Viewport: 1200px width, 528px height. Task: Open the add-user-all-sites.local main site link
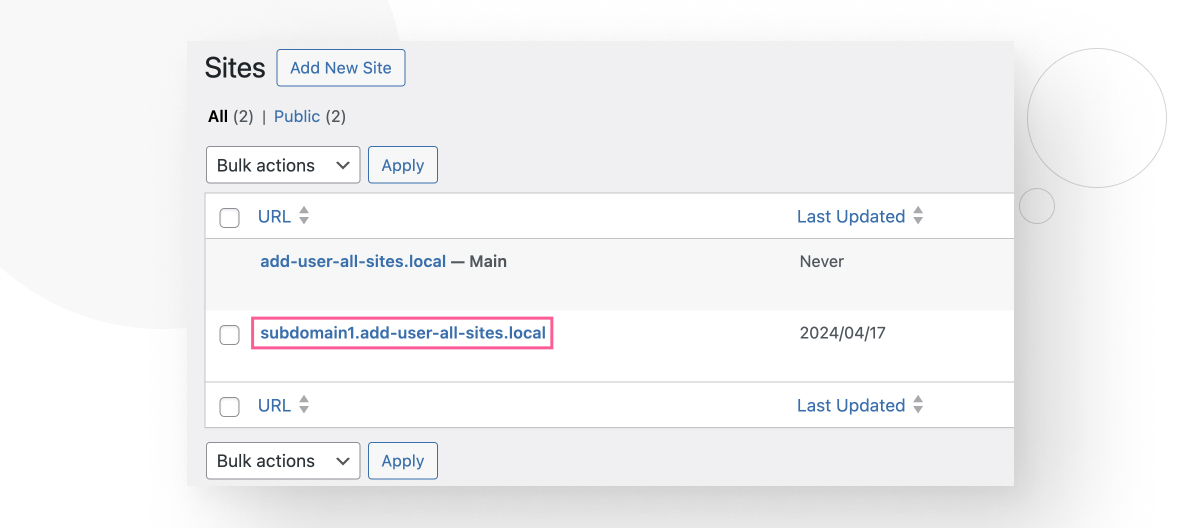coord(353,262)
